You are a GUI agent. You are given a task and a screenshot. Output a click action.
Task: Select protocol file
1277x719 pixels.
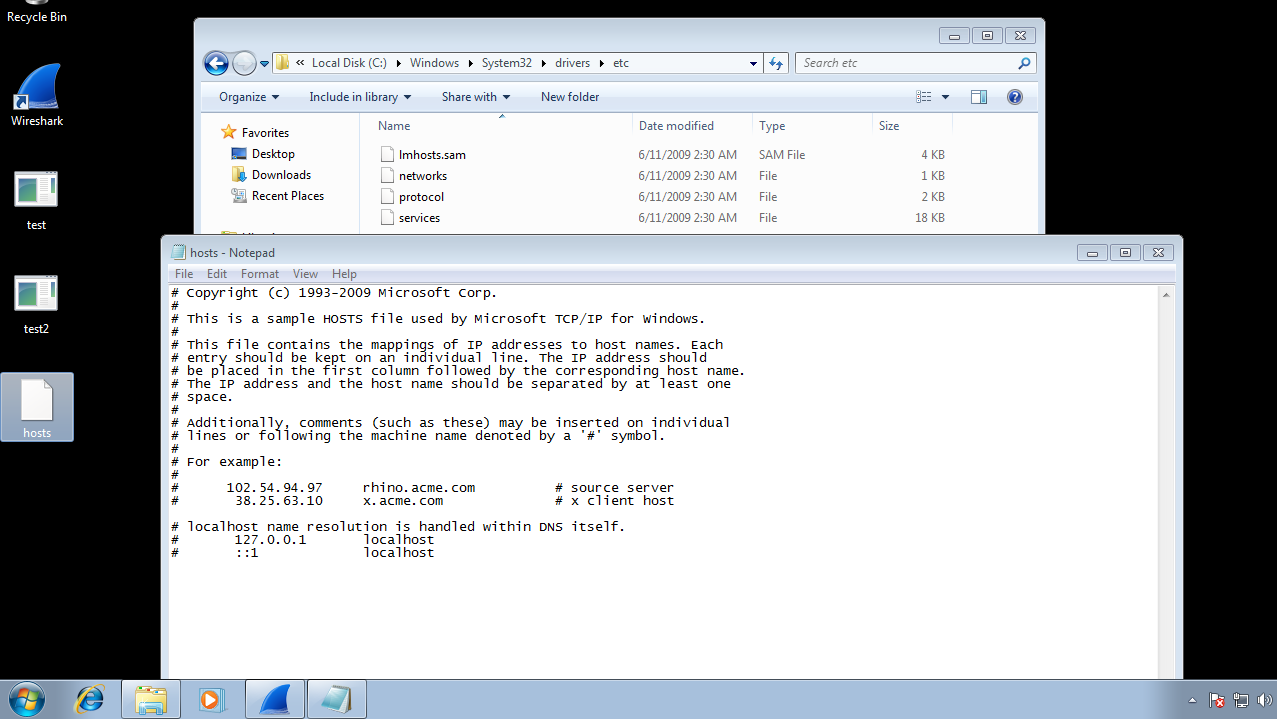click(x=421, y=197)
